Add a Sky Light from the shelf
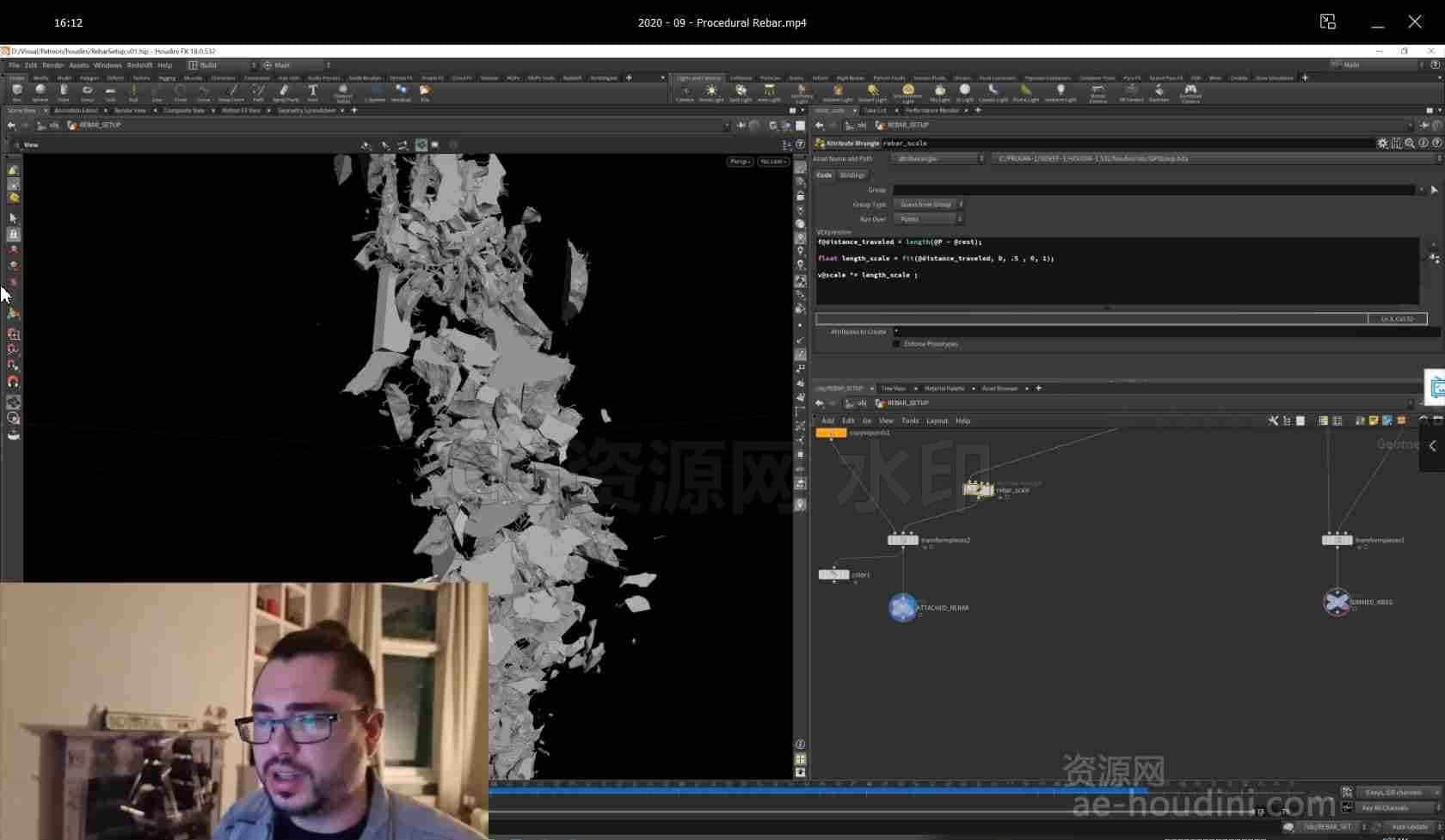Screen dimensions: 1445x840 940,92
